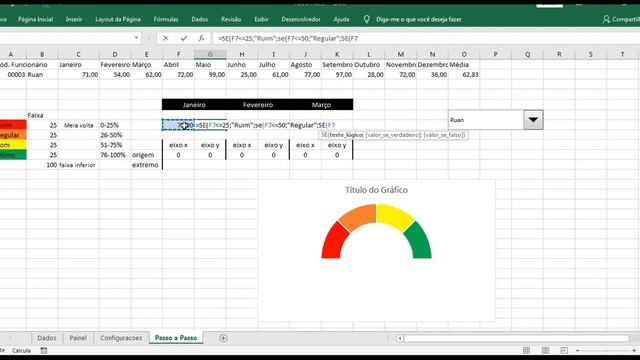Click the extremo label cell
The image size is (640, 360).
point(147,165)
